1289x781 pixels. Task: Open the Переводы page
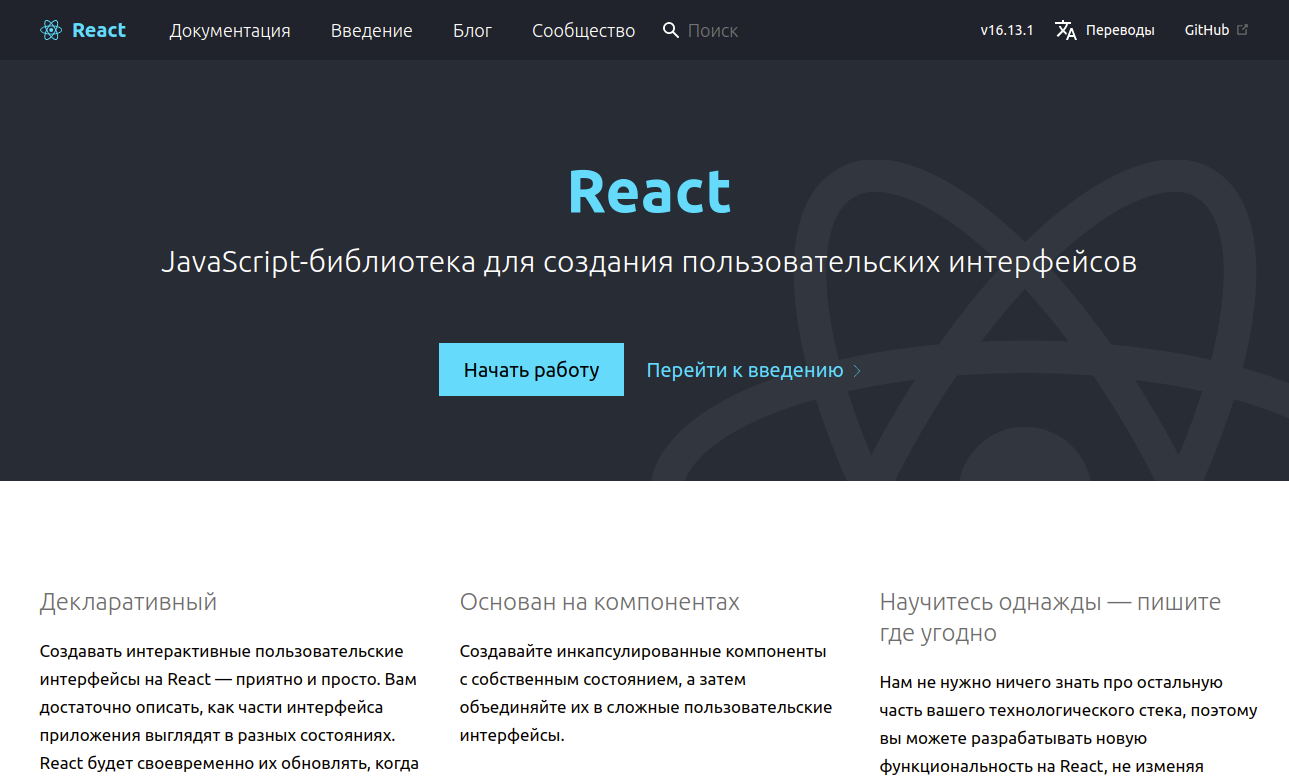click(1120, 31)
